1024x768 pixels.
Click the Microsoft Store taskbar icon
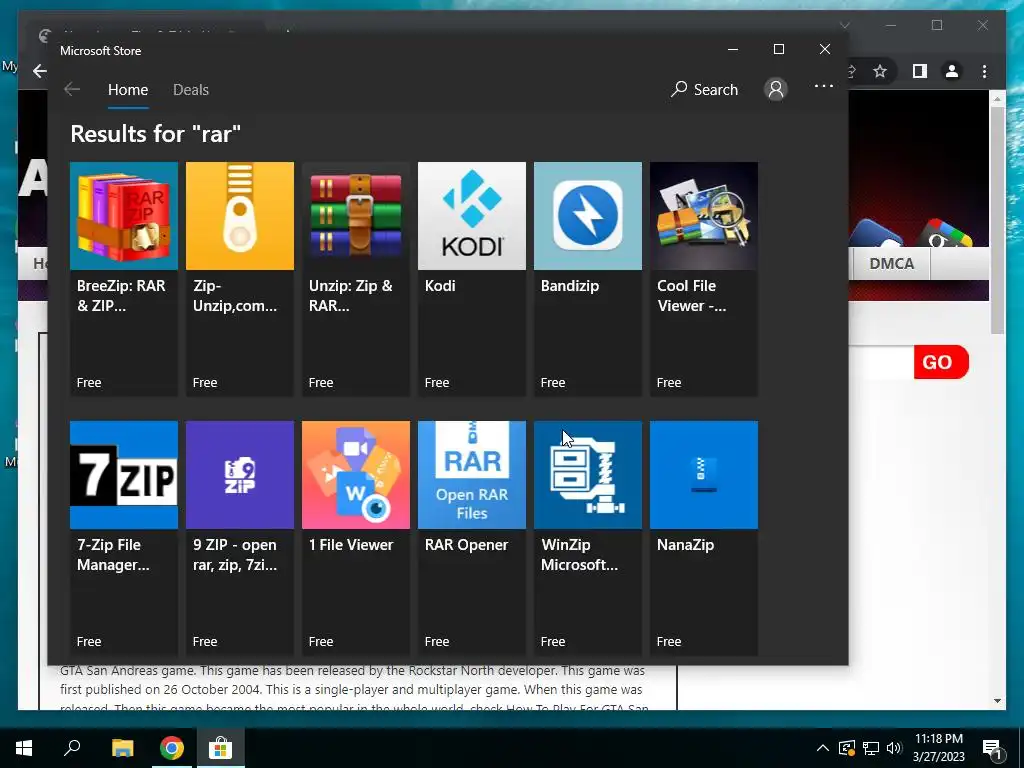pyautogui.click(x=221, y=748)
